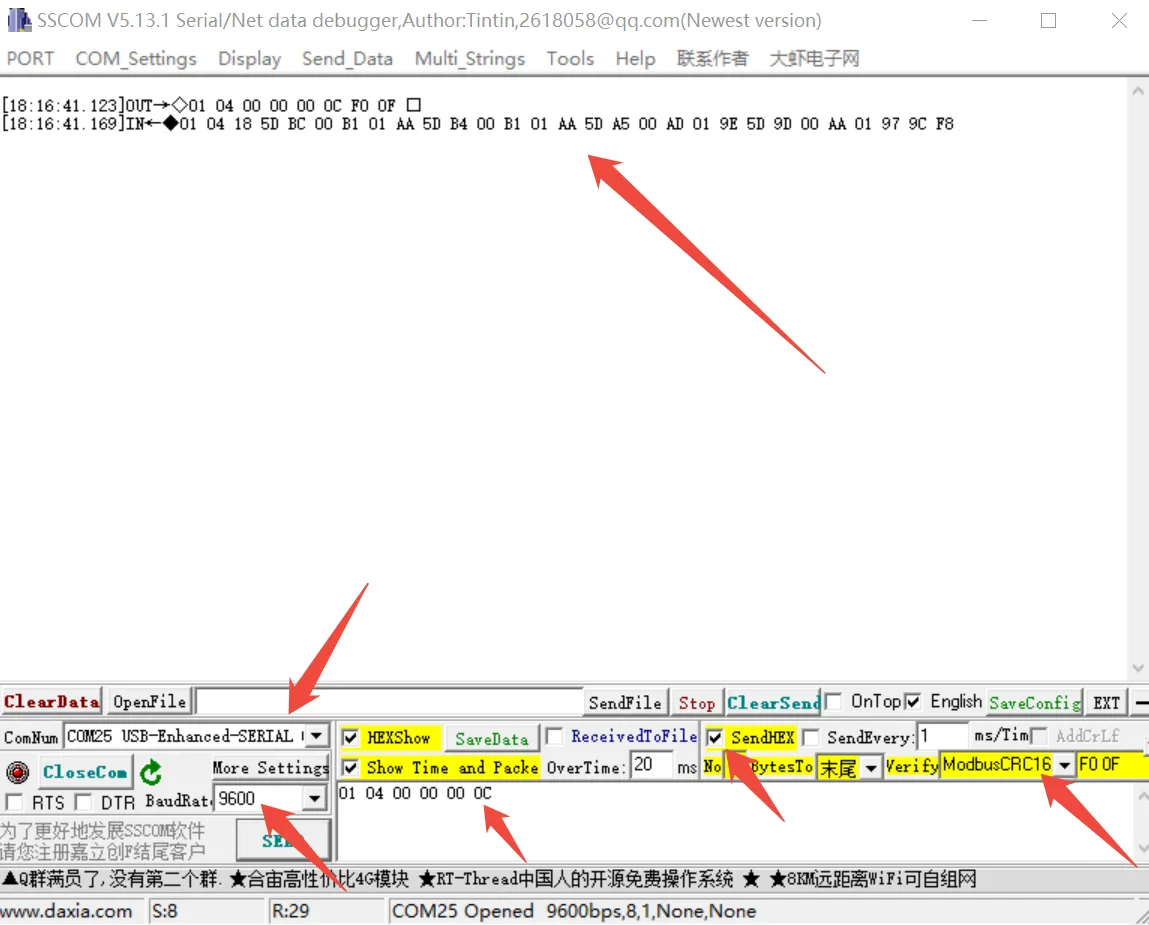The height and width of the screenshot is (925, 1149).
Task: Click the red port status indicator icon
Action: 17,772
